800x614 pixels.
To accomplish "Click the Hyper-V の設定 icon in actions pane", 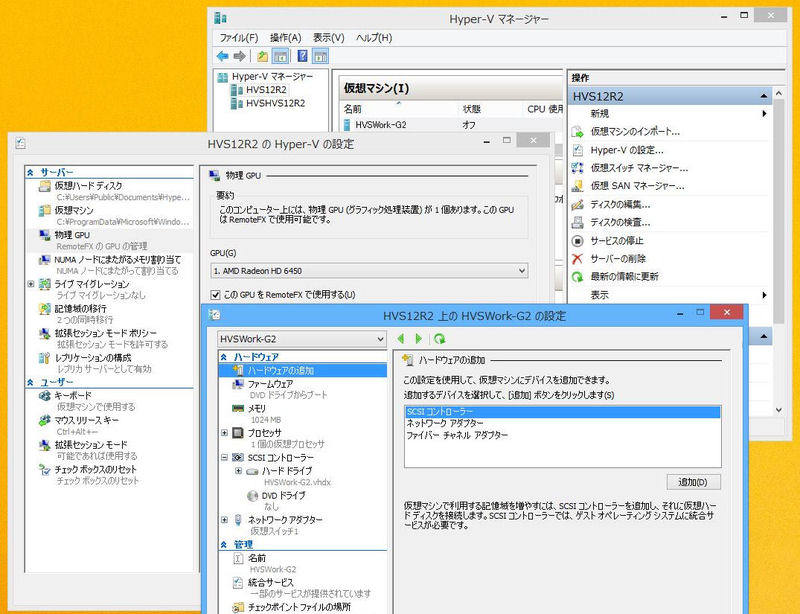I will click(x=577, y=150).
